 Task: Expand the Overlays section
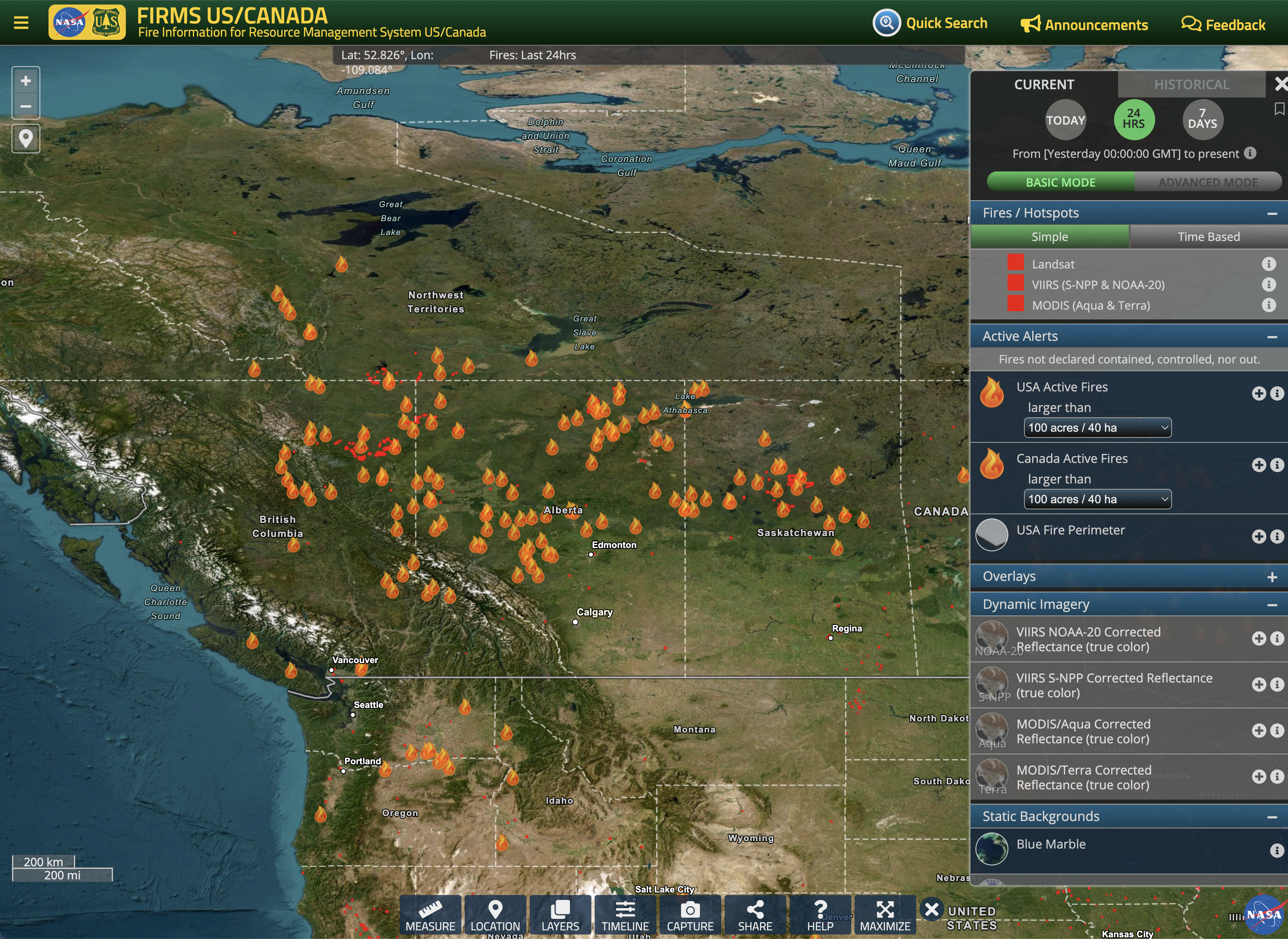click(1272, 577)
